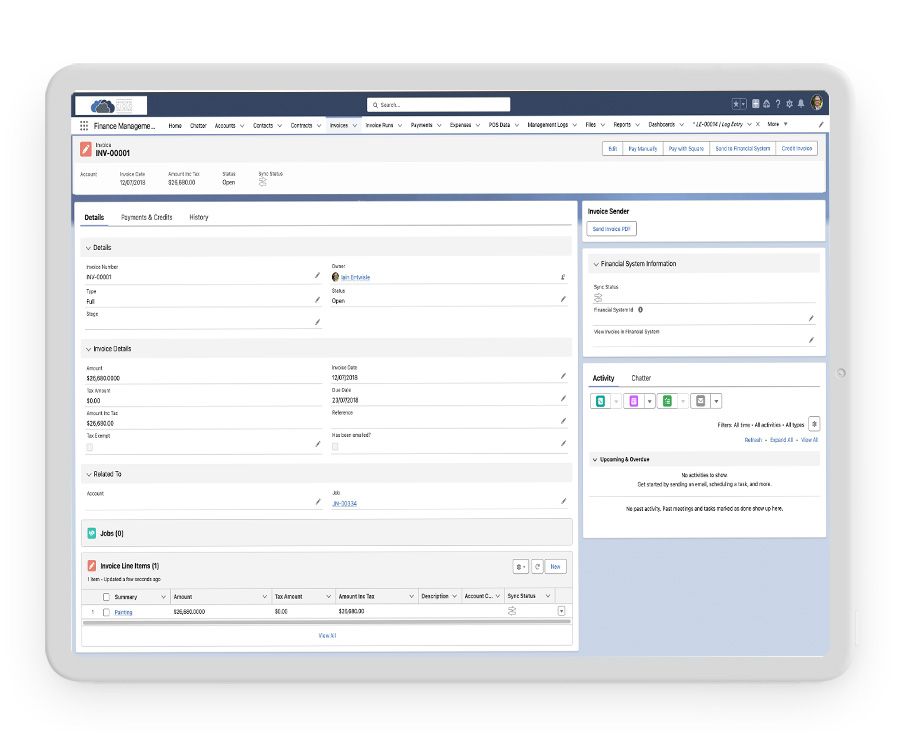
Task: Click the help question mark icon
Action: 778,104
